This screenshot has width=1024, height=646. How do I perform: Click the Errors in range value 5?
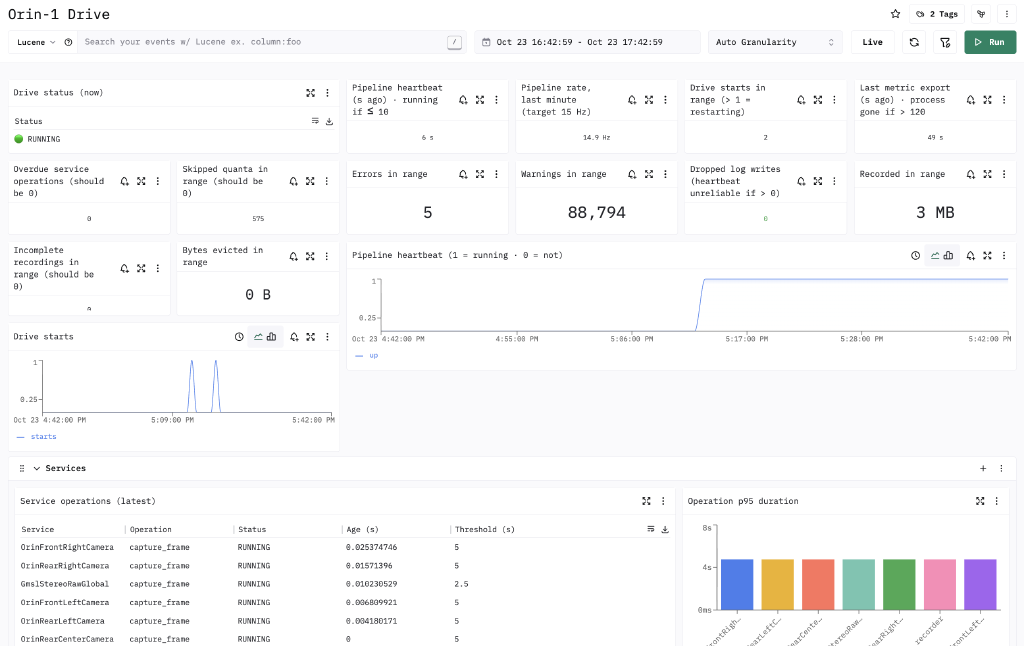[x=428, y=212]
